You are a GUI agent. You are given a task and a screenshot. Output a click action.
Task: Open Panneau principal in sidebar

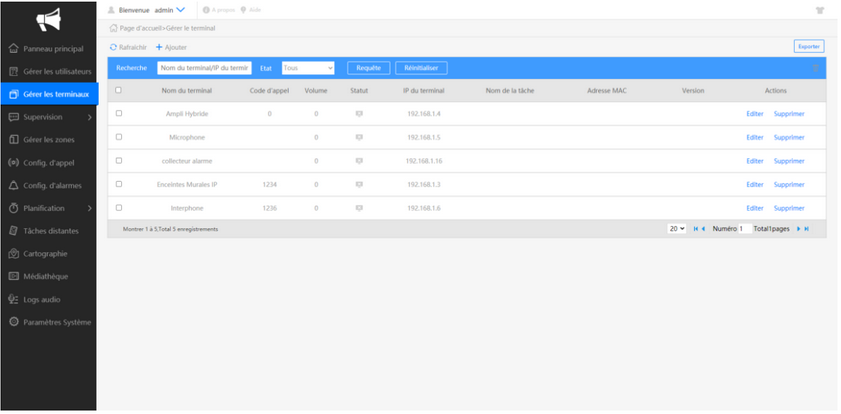(x=49, y=49)
